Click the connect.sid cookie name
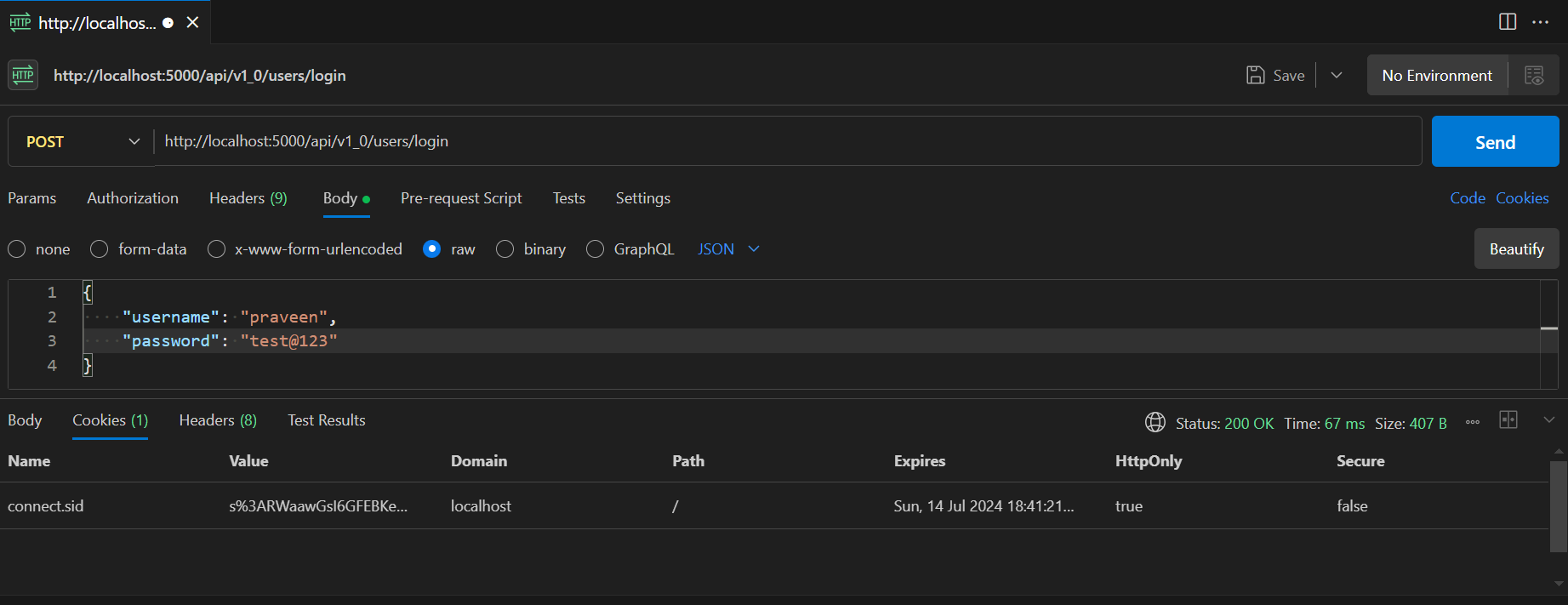The height and width of the screenshot is (605, 1568). pyautogui.click(x=46, y=506)
